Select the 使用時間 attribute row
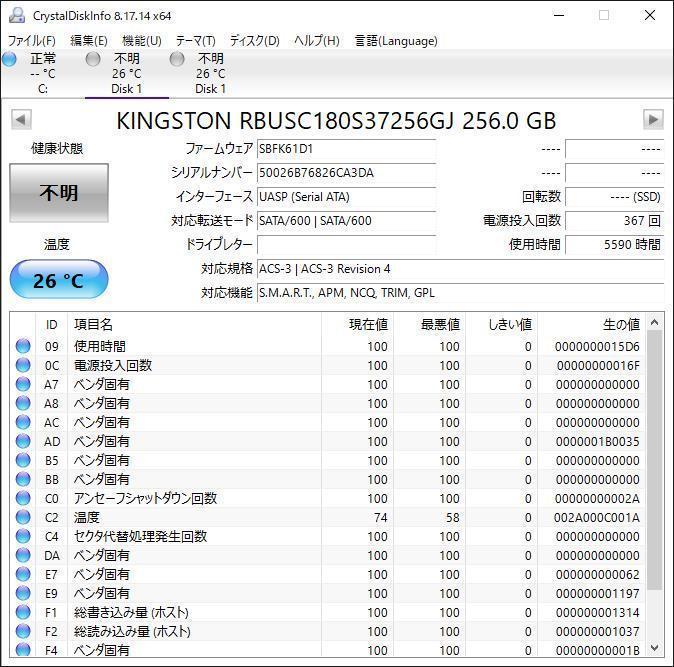Viewport: 674px width, 667px height. tap(328, 346)
